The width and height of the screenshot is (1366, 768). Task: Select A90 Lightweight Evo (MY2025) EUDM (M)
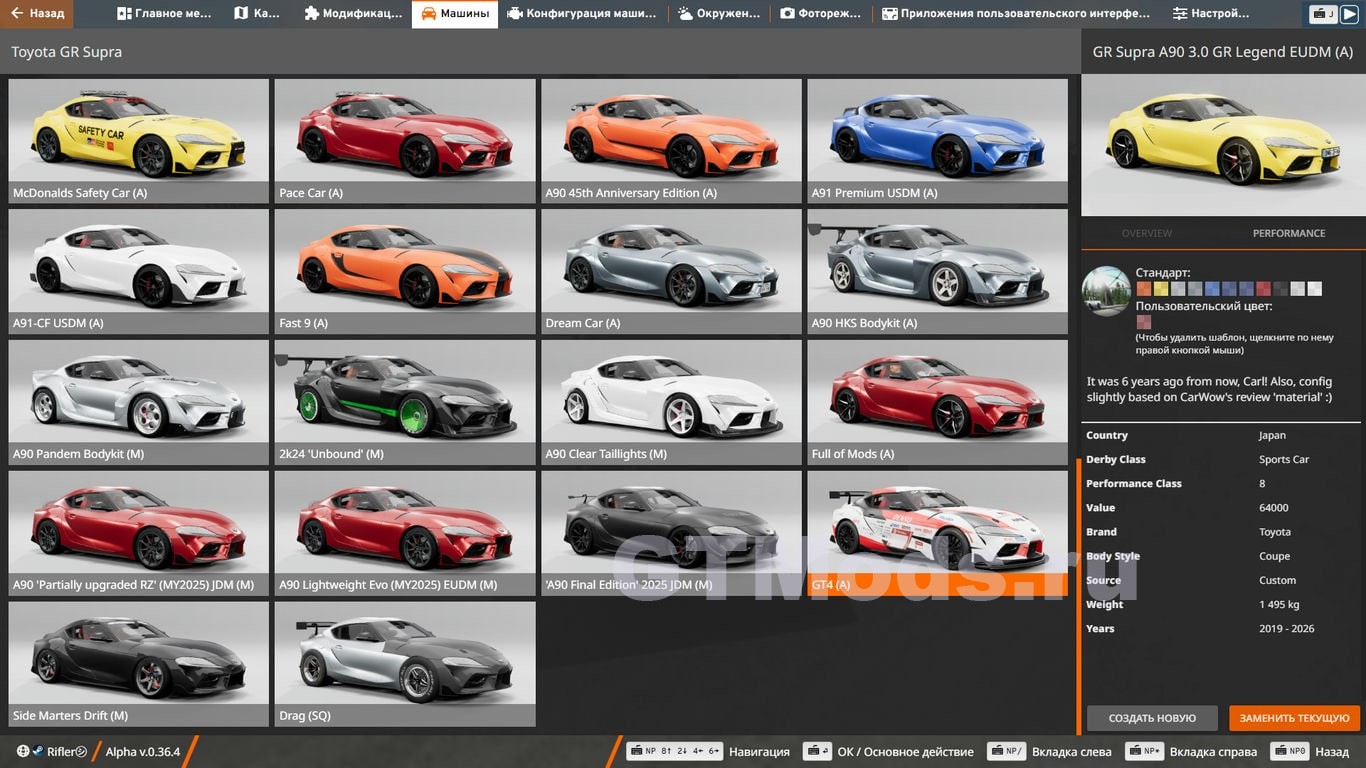[405, 534]
